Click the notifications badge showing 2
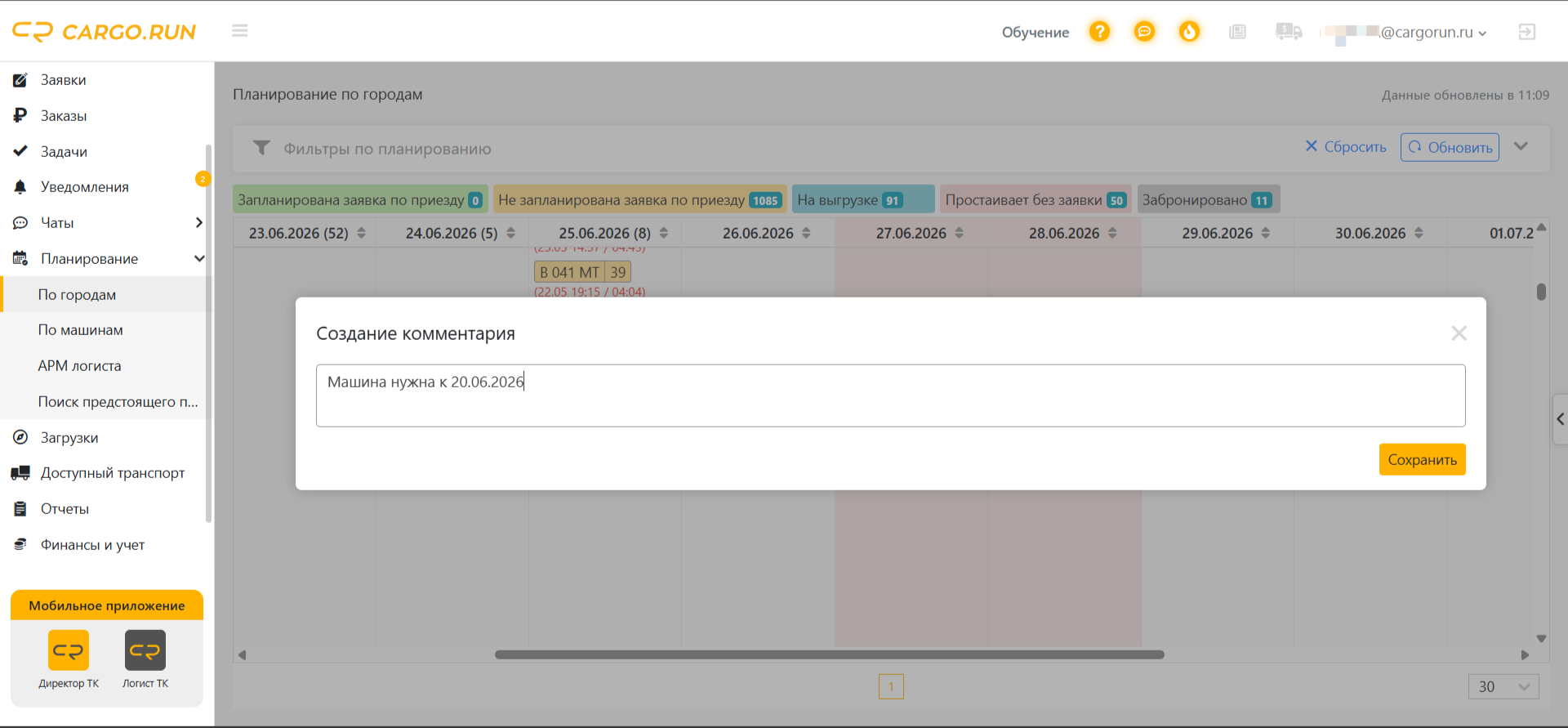This screenshot has height=728, width=1568. (x=203, y=179)
